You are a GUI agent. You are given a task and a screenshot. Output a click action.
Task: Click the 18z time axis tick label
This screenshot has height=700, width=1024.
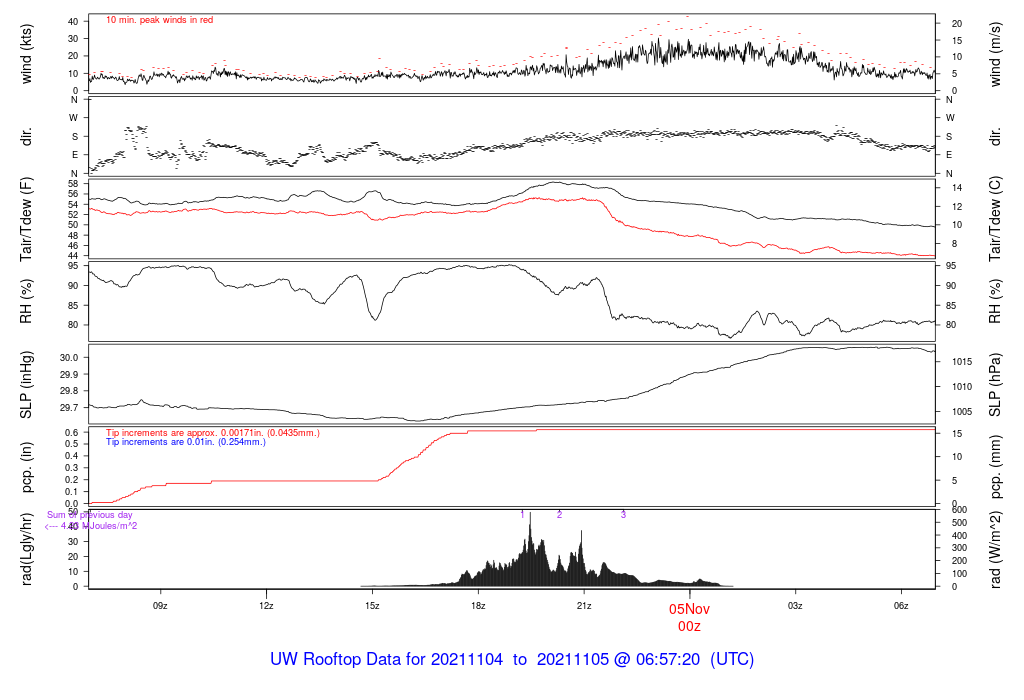(478, 606)
